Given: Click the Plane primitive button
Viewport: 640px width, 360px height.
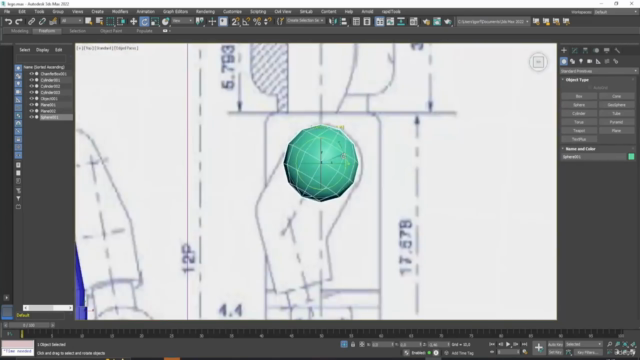Looking at the screenshot, I should [616, 131].
